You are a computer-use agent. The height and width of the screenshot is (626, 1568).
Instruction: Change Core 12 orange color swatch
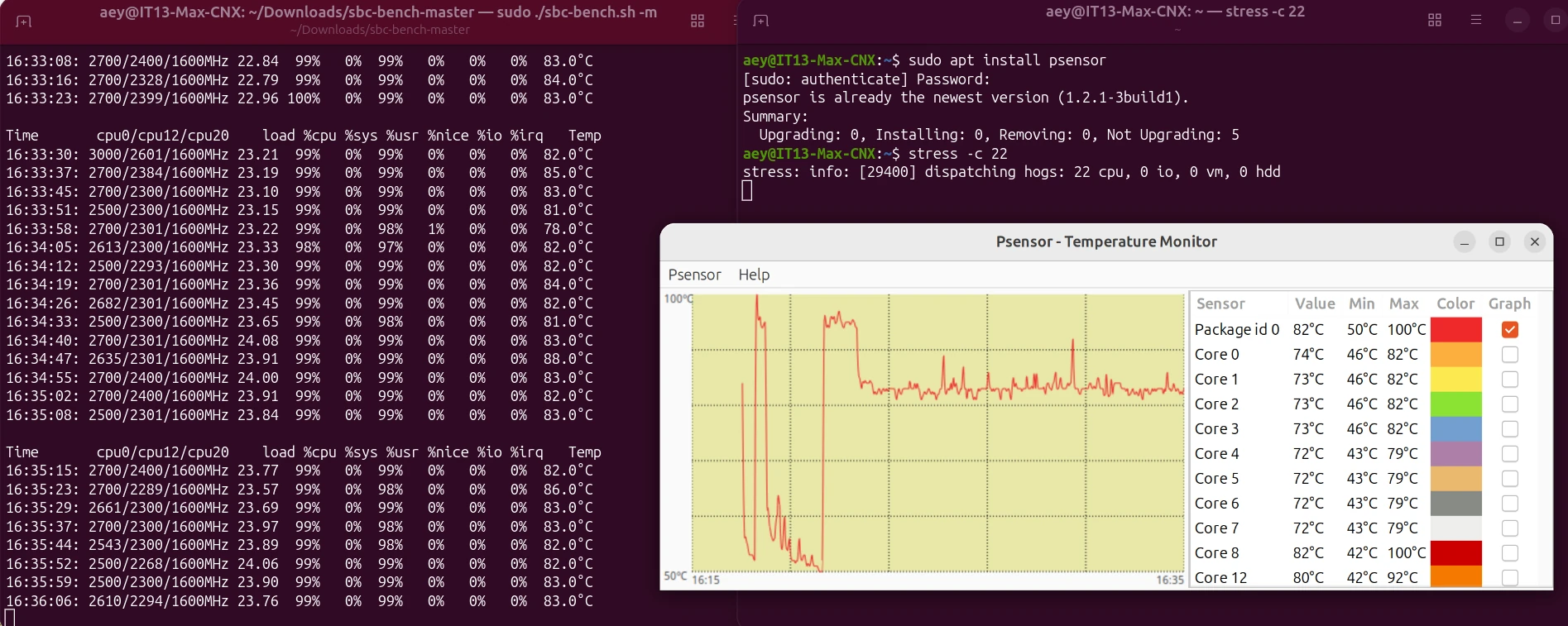click(x=1456, y=576)
